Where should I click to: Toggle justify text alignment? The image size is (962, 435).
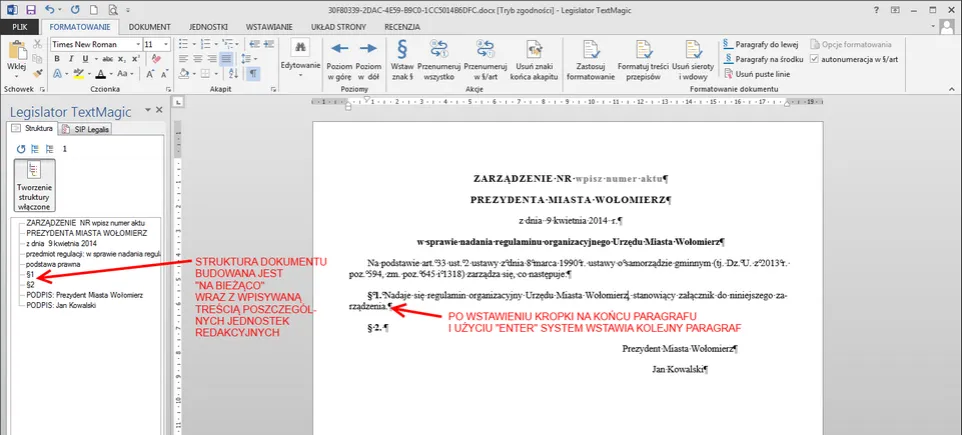(x=226, y=59)
